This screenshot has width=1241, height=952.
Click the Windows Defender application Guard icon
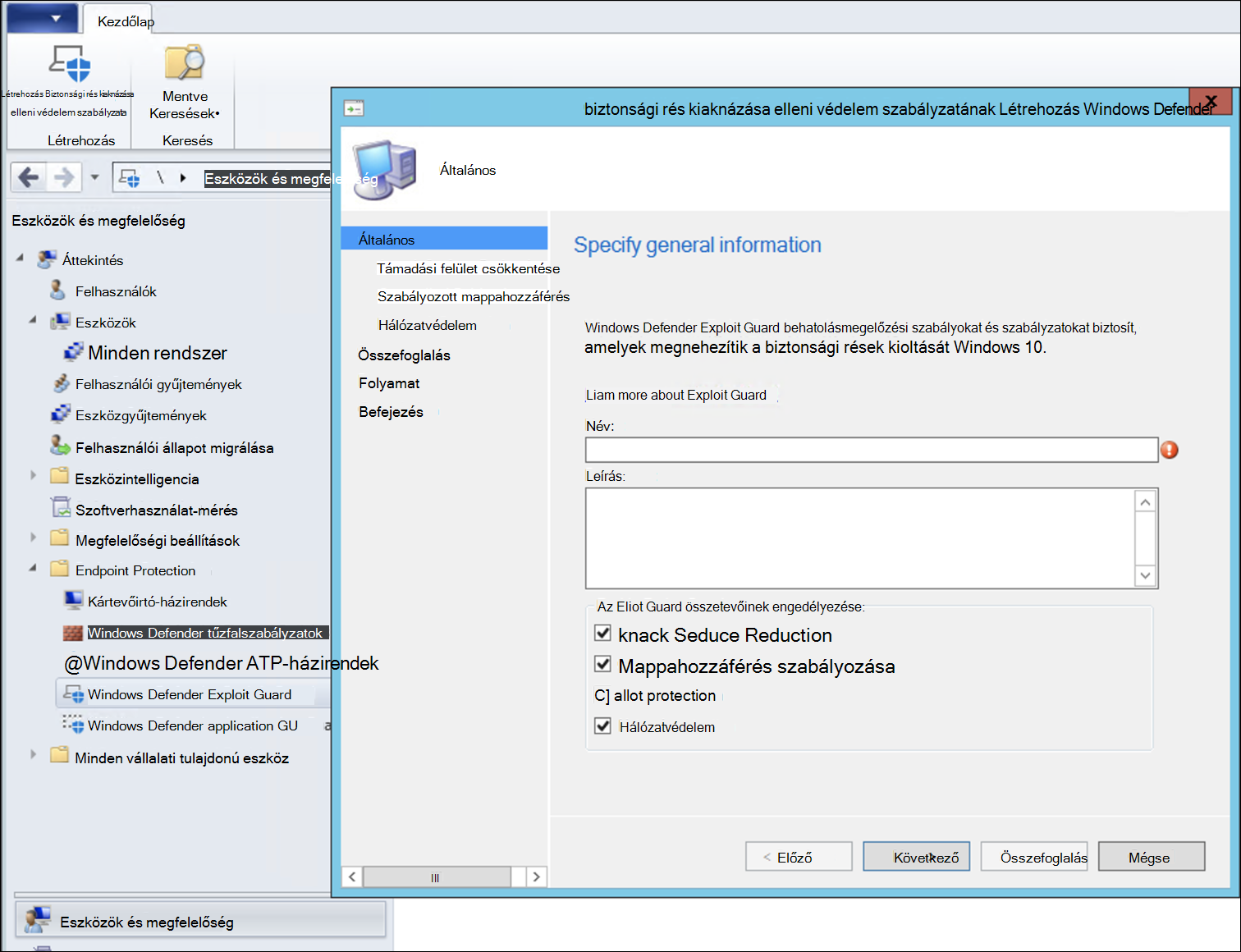[73, 725]
